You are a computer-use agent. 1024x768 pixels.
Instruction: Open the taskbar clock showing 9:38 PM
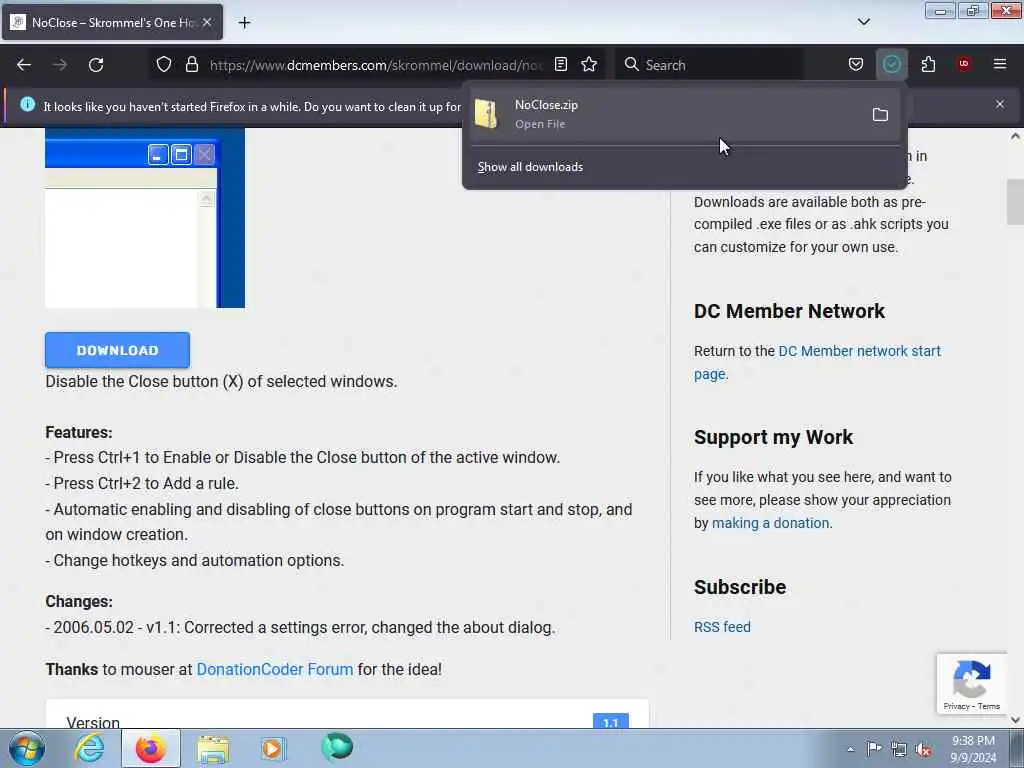(973, 749)
